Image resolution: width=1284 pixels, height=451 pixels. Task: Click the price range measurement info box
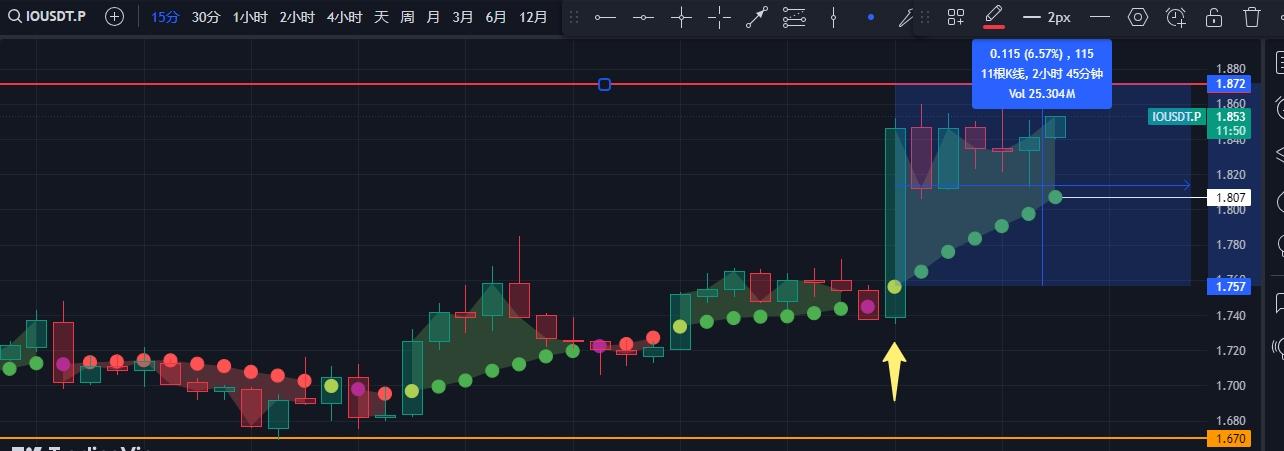click(x=1042, y=74)
